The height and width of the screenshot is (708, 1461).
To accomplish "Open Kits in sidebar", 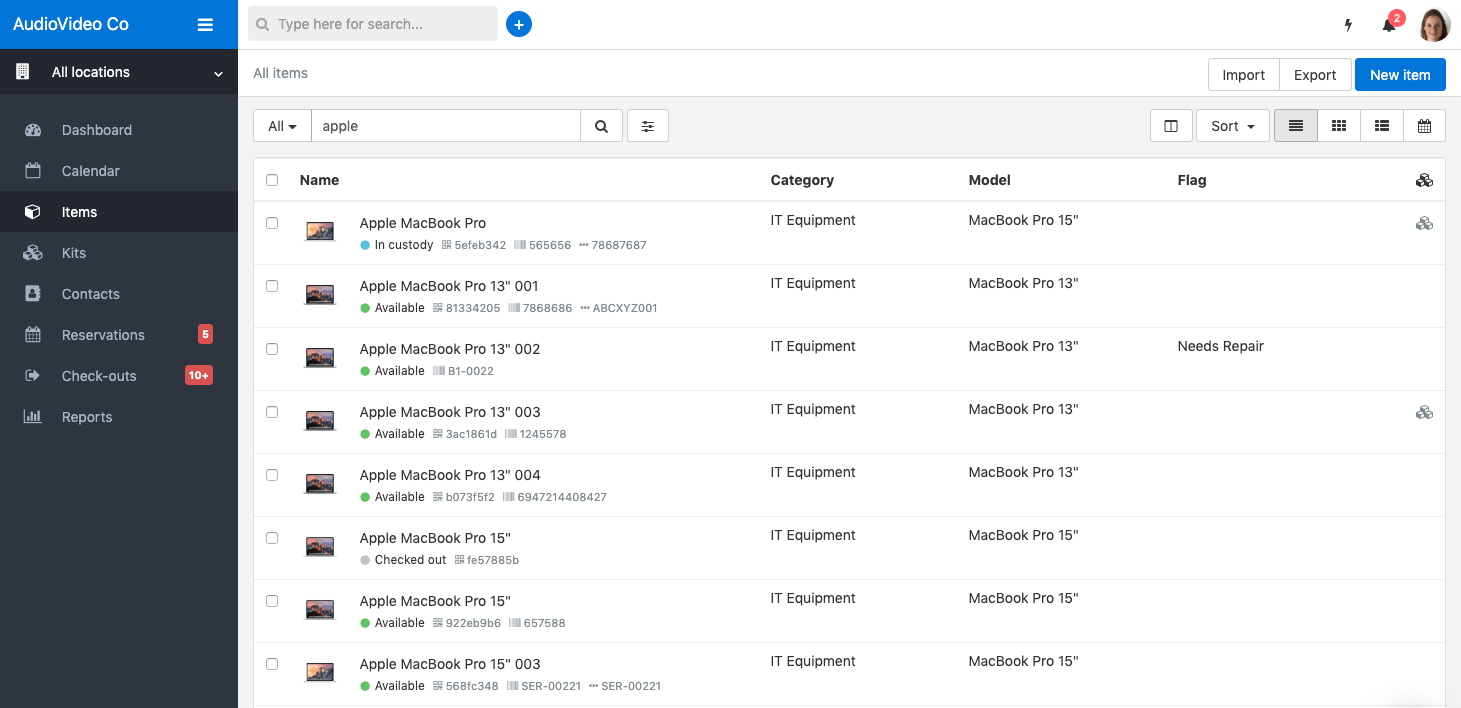I will pos(119,253).
